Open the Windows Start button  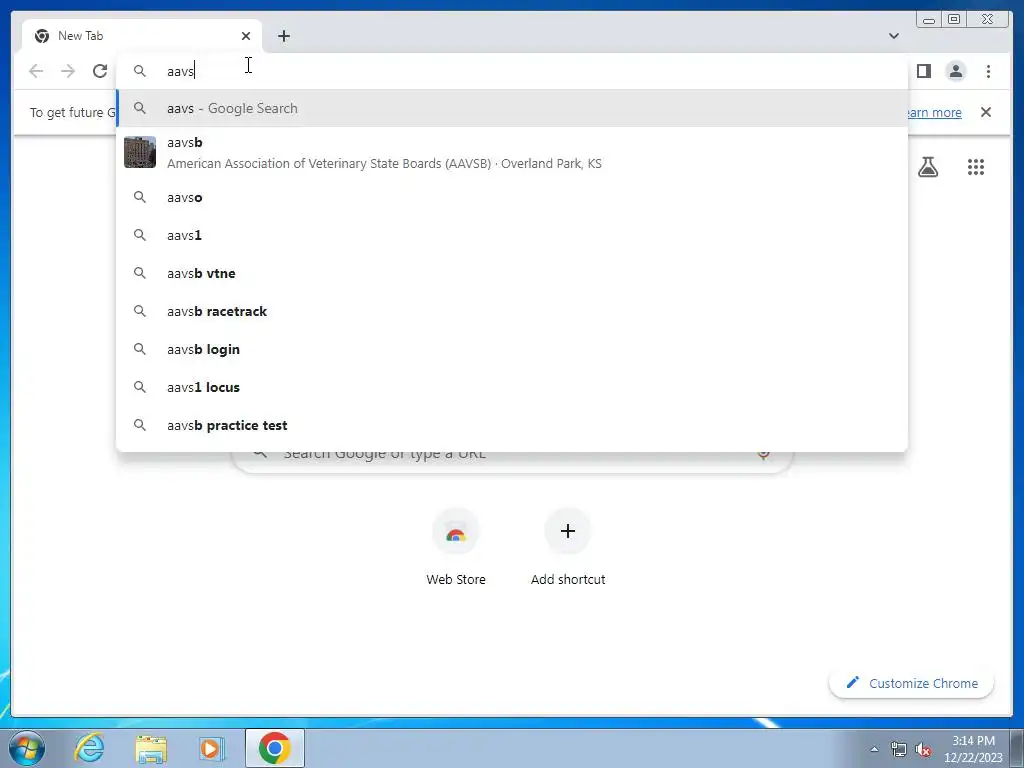coord(27,748)
